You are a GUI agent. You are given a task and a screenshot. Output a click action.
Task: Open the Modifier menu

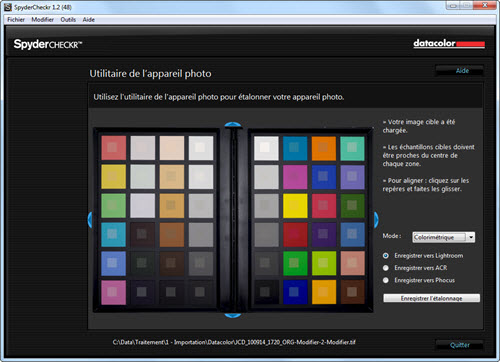coord(42,20)
